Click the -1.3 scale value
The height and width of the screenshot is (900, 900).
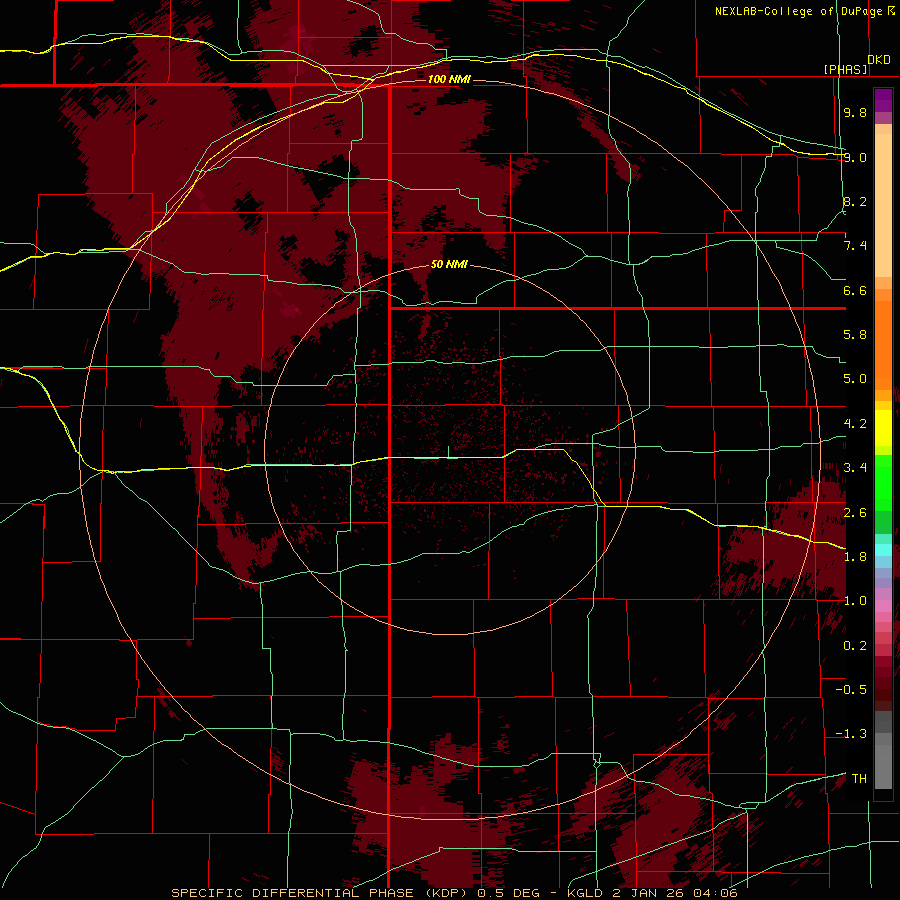[x=851, y=734]
